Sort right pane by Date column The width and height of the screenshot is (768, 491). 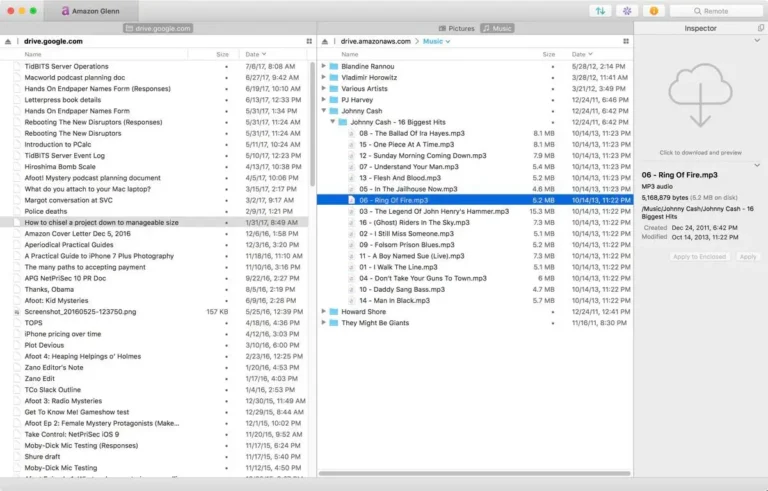(582, 54)
